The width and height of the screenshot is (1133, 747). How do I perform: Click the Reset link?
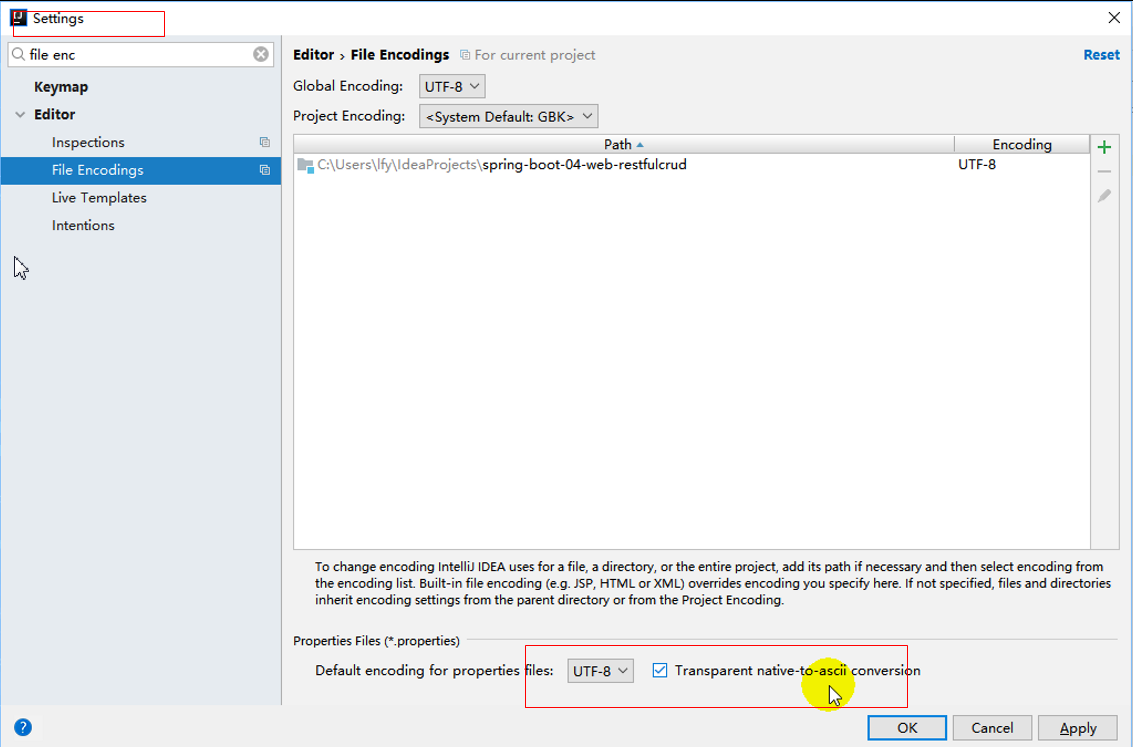point(1101,55)
